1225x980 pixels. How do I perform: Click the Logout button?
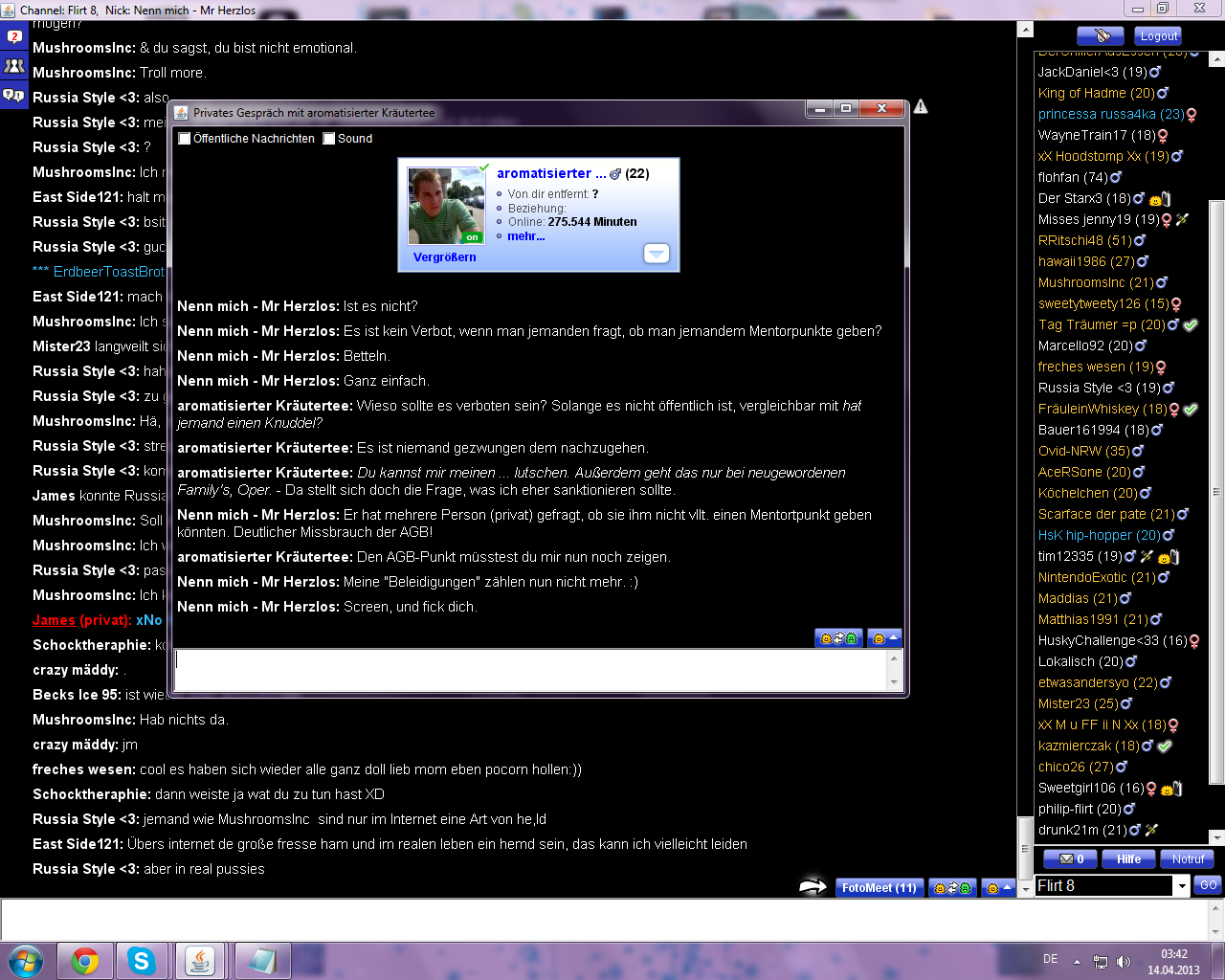pyautogui.click(x=1158, y=35)
